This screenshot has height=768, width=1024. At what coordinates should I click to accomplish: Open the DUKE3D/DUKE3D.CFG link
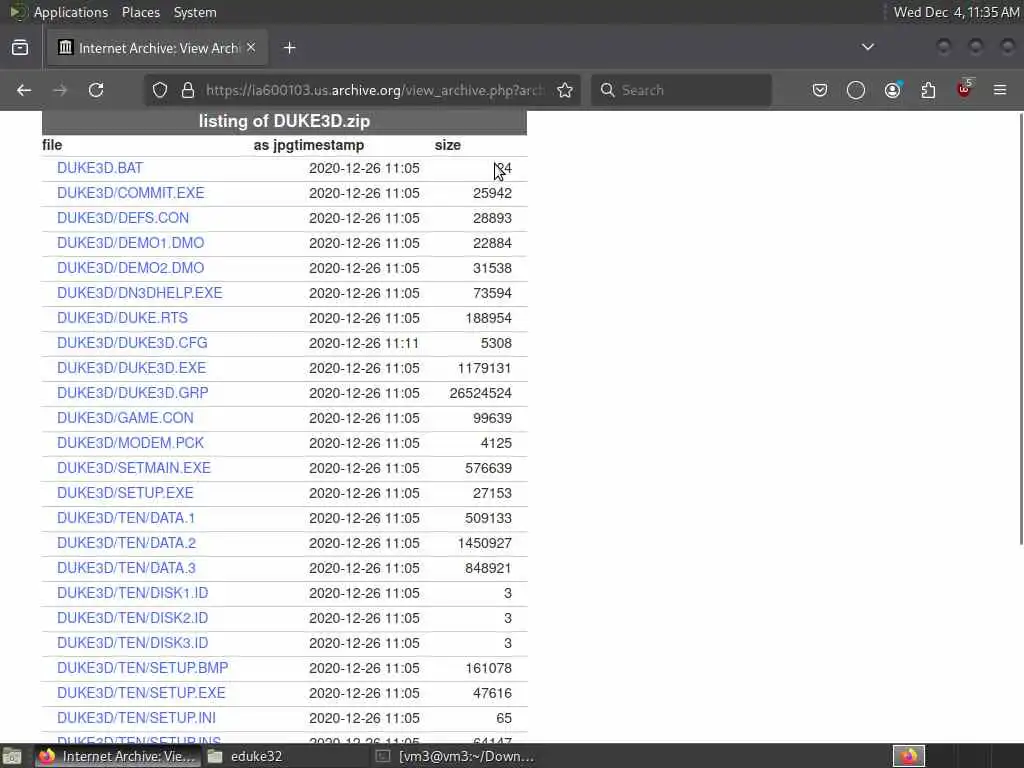tap(132, 343)
